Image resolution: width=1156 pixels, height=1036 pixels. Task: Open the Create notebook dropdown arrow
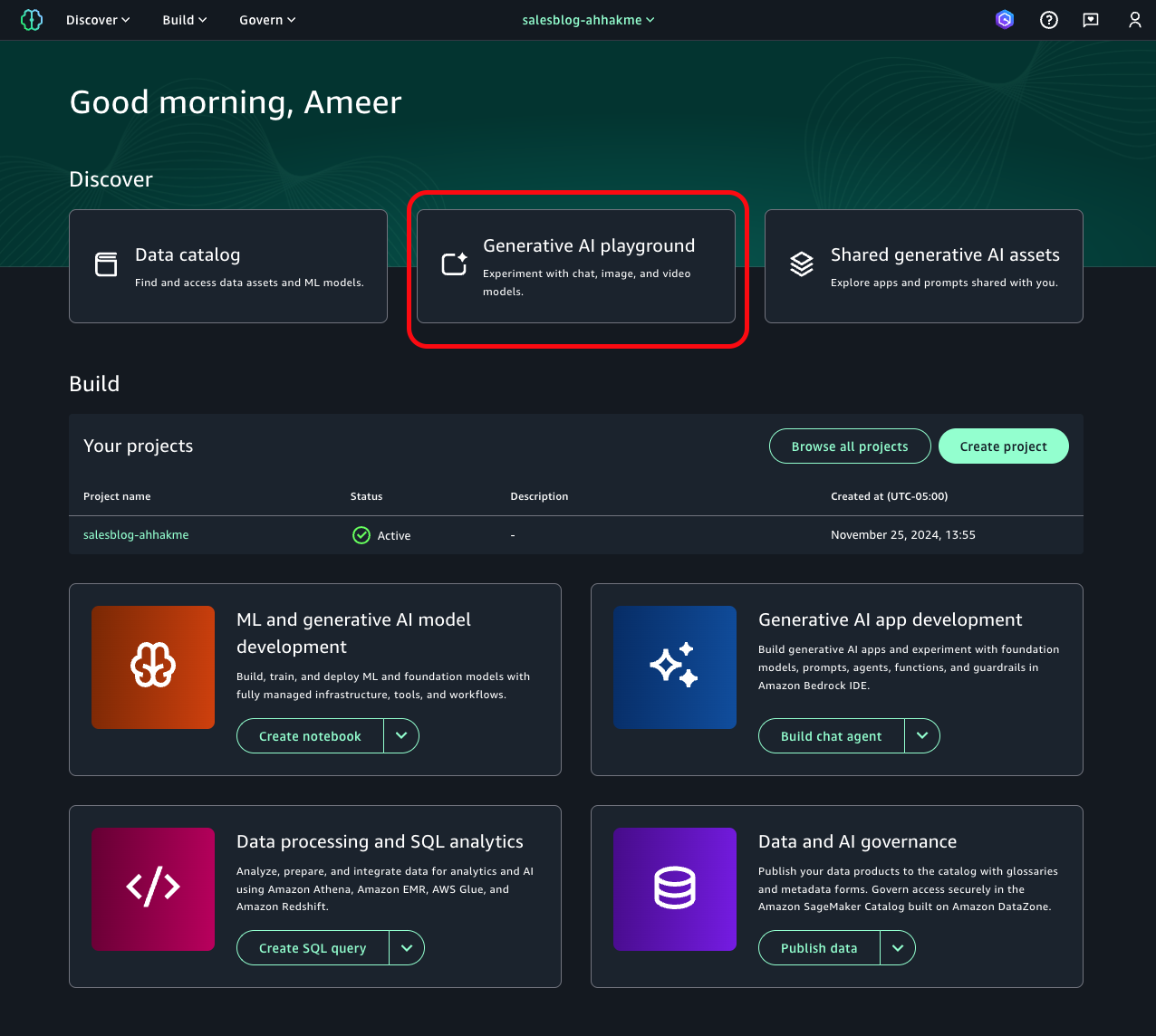coord(401,735)
